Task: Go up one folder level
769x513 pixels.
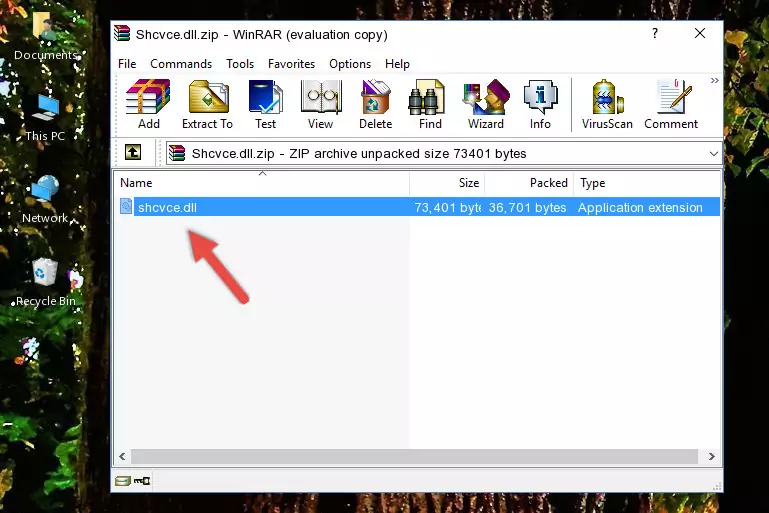Action: 133,153
